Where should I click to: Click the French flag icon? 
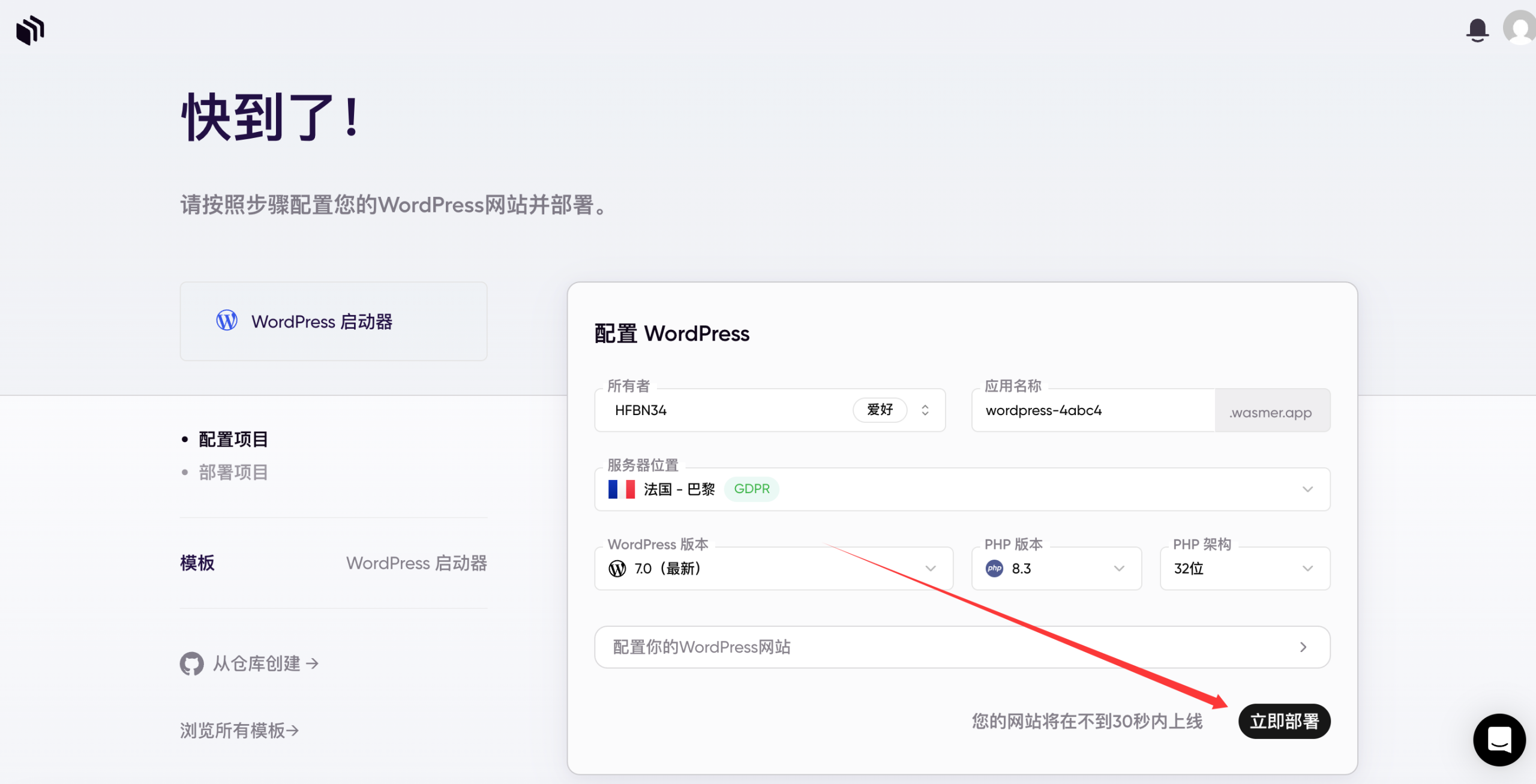point(622,489)
